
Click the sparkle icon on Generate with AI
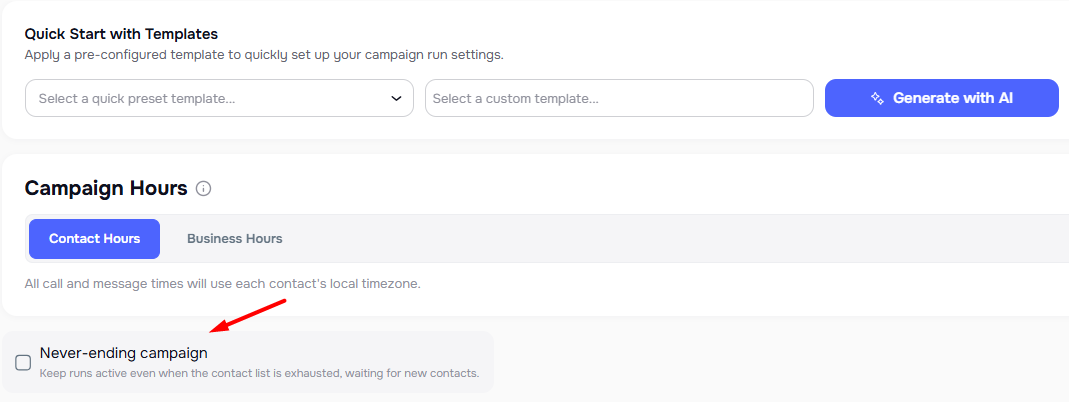coord(877,98)
